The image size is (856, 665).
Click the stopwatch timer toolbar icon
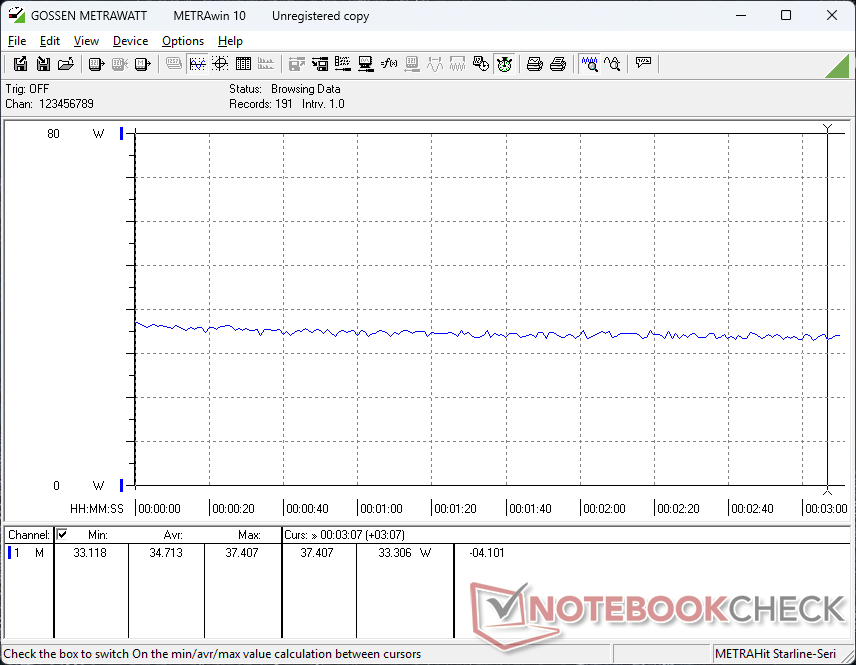click(504, 64)
